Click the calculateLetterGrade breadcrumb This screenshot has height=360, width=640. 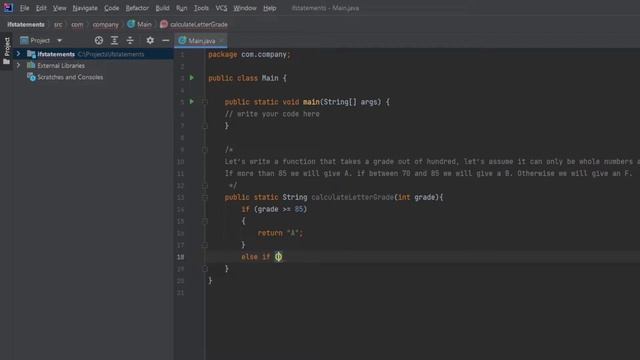point(194,24)
